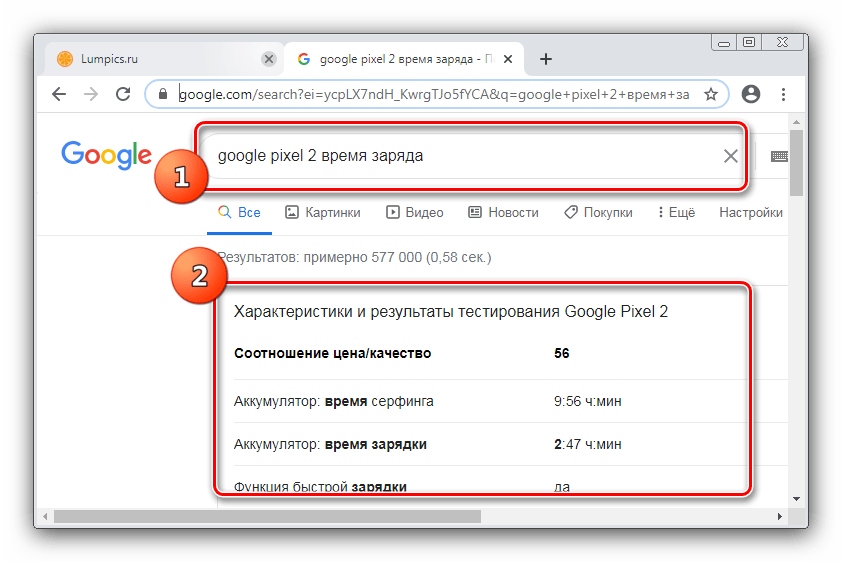The height and width of the screenshot is (562, 842).
Task: Click the Google logo
Action: [x=106, y=155]
